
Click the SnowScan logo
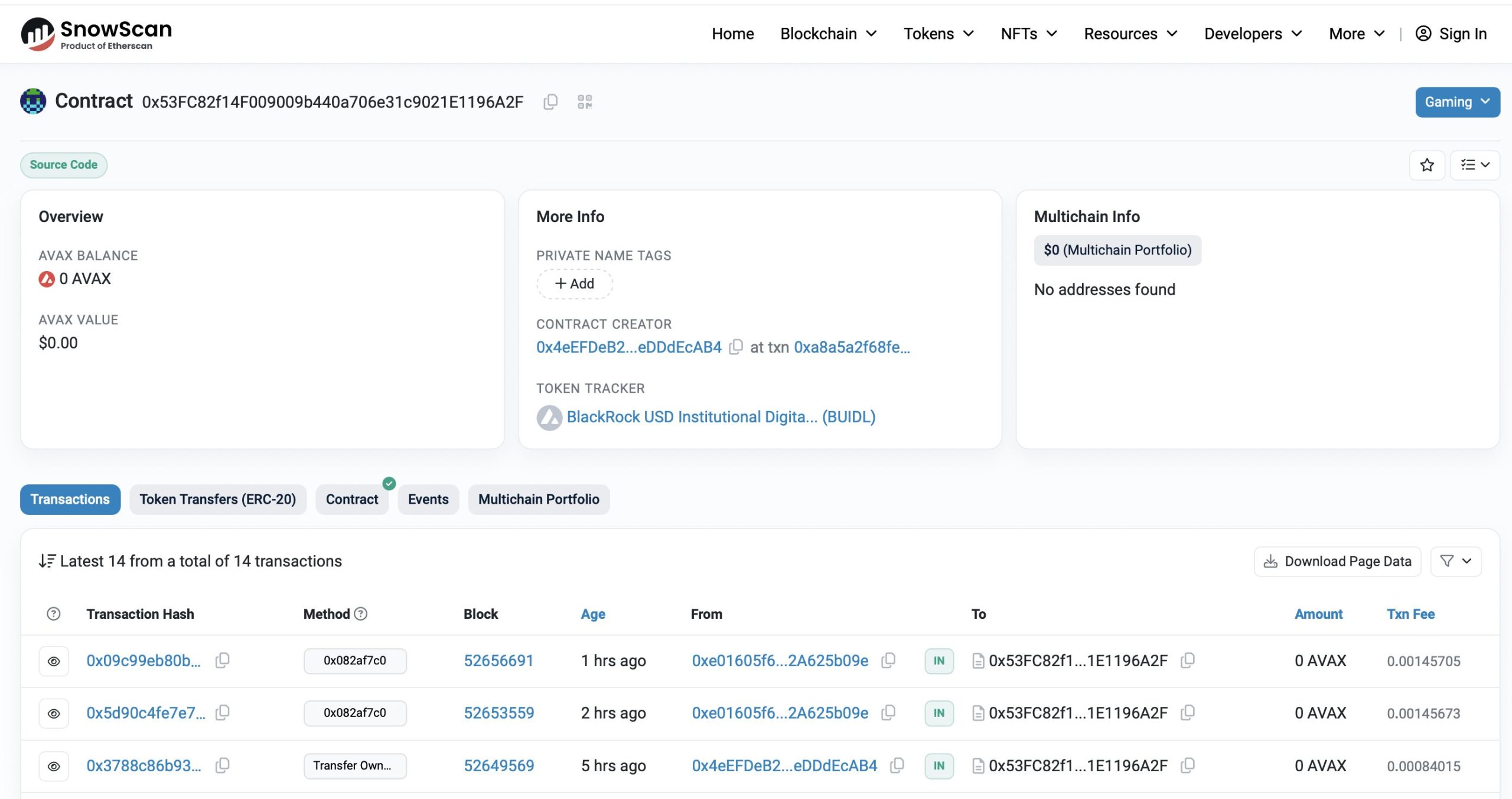(96, 34)
